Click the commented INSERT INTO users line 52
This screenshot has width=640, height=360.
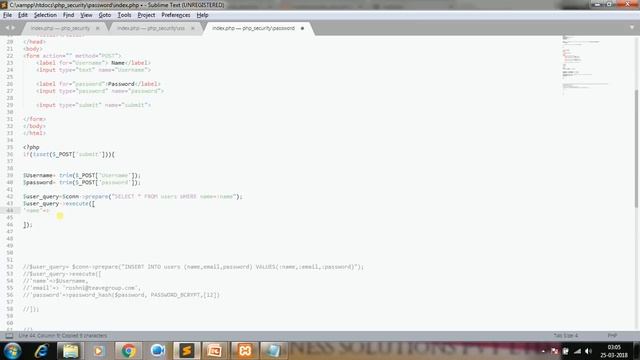pos(193,267)
